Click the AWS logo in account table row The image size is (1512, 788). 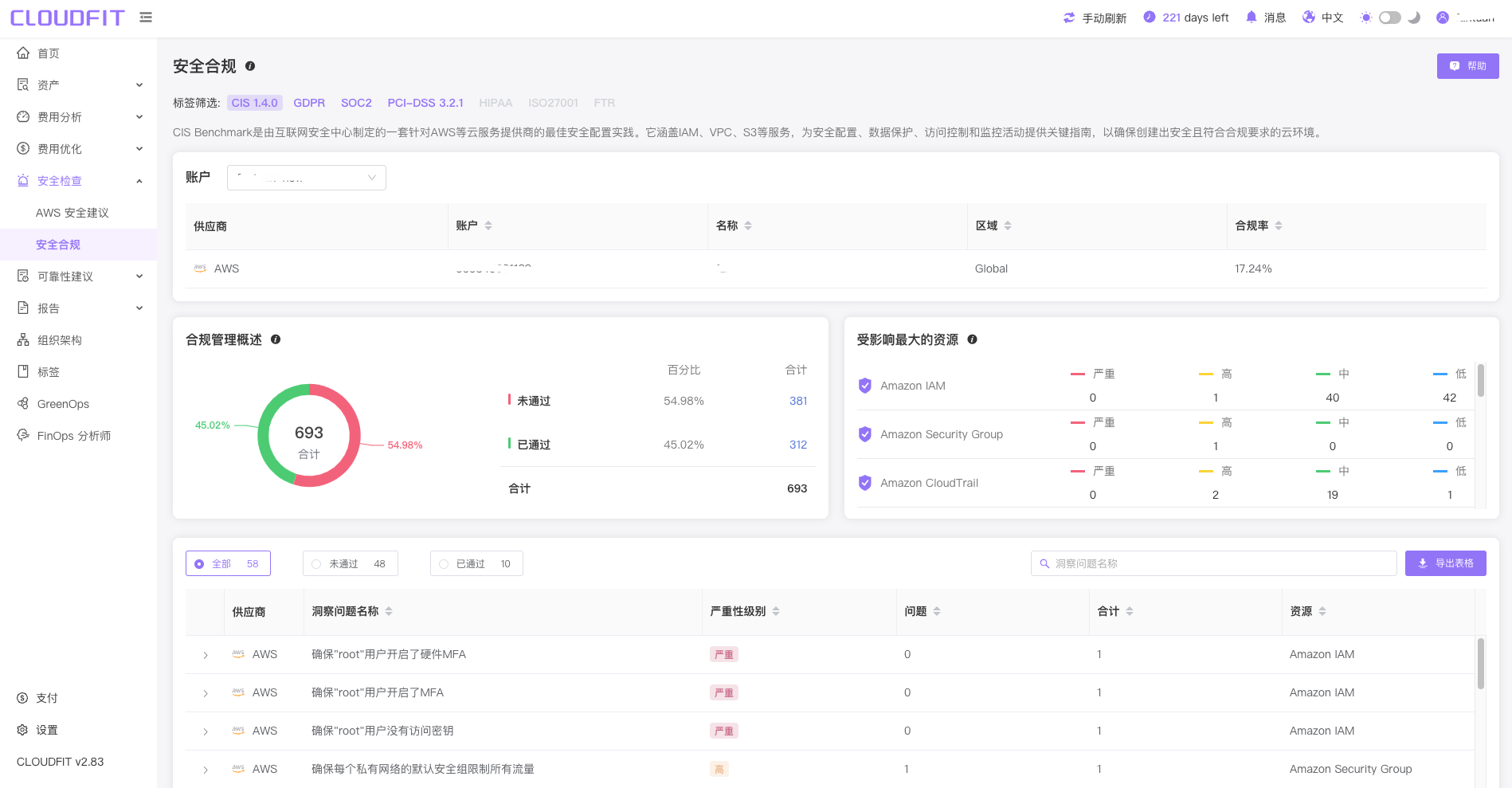coord(200,269)
